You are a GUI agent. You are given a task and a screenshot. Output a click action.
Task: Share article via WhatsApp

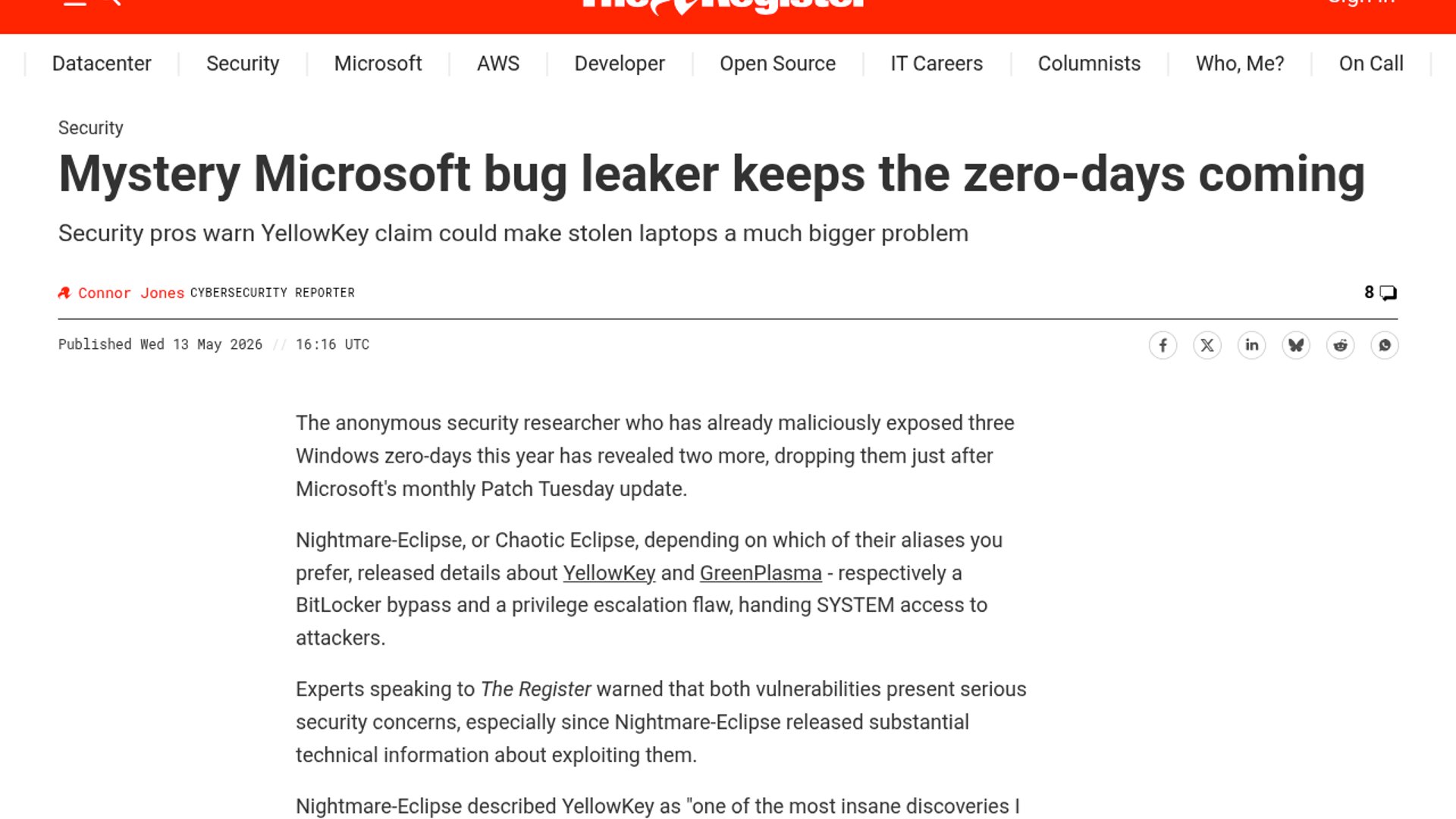click(1385, 345)
